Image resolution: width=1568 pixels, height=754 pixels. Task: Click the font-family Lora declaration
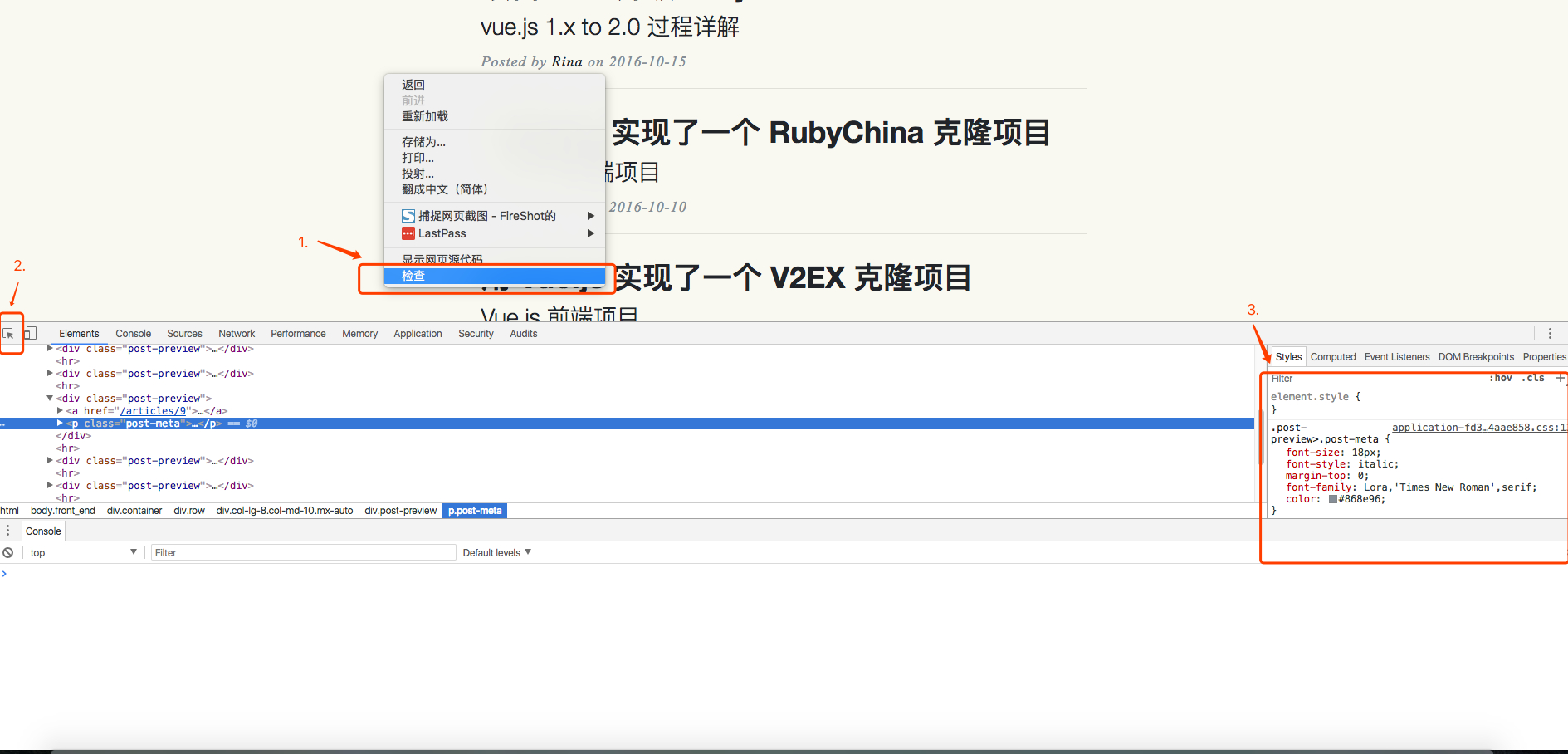coord(1411,487)
